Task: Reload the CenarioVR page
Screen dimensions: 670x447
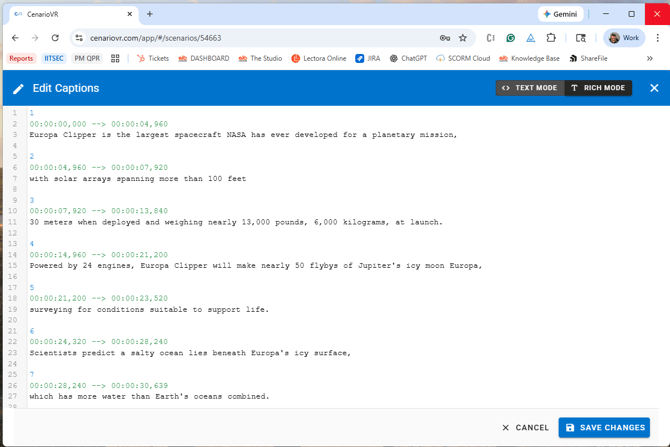Action: (x=55, y=38)
